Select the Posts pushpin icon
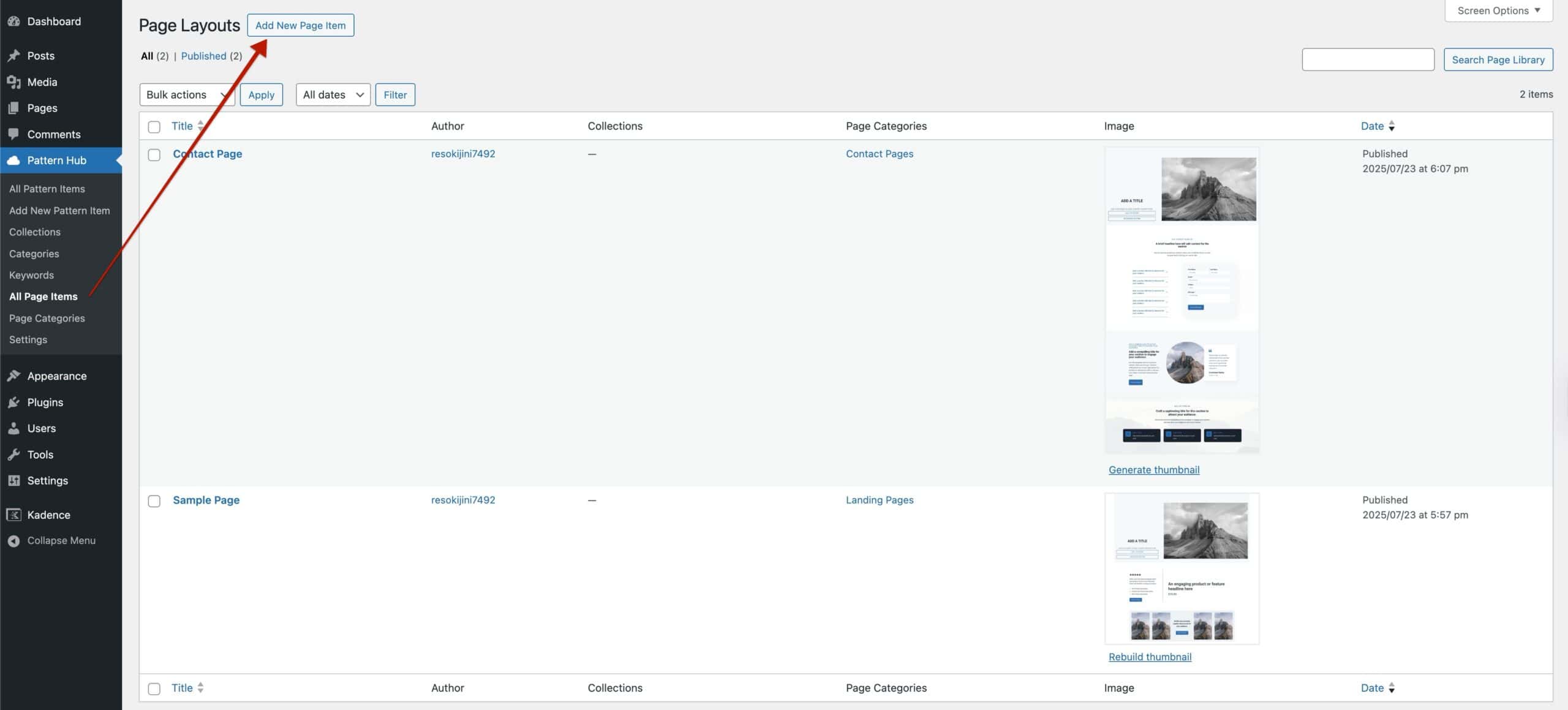 pyautogui.click(x=15, y=55)
